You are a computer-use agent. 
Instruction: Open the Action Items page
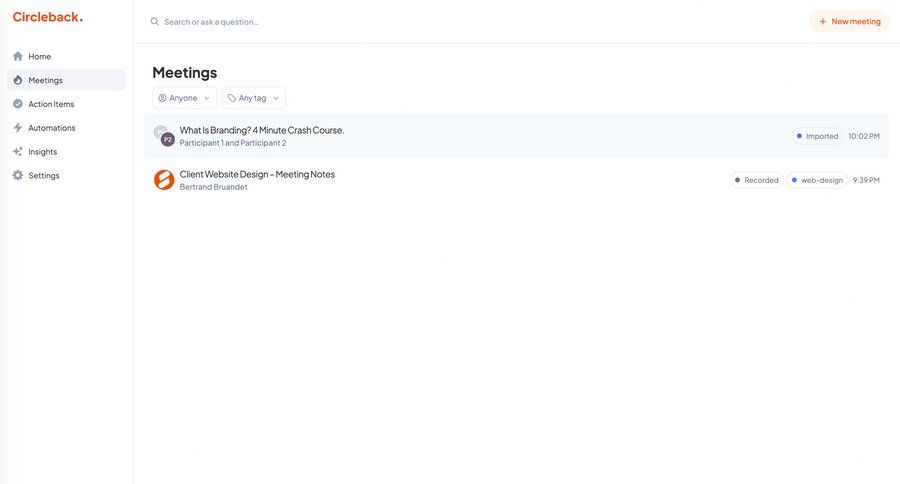click(x=51, y=104)
